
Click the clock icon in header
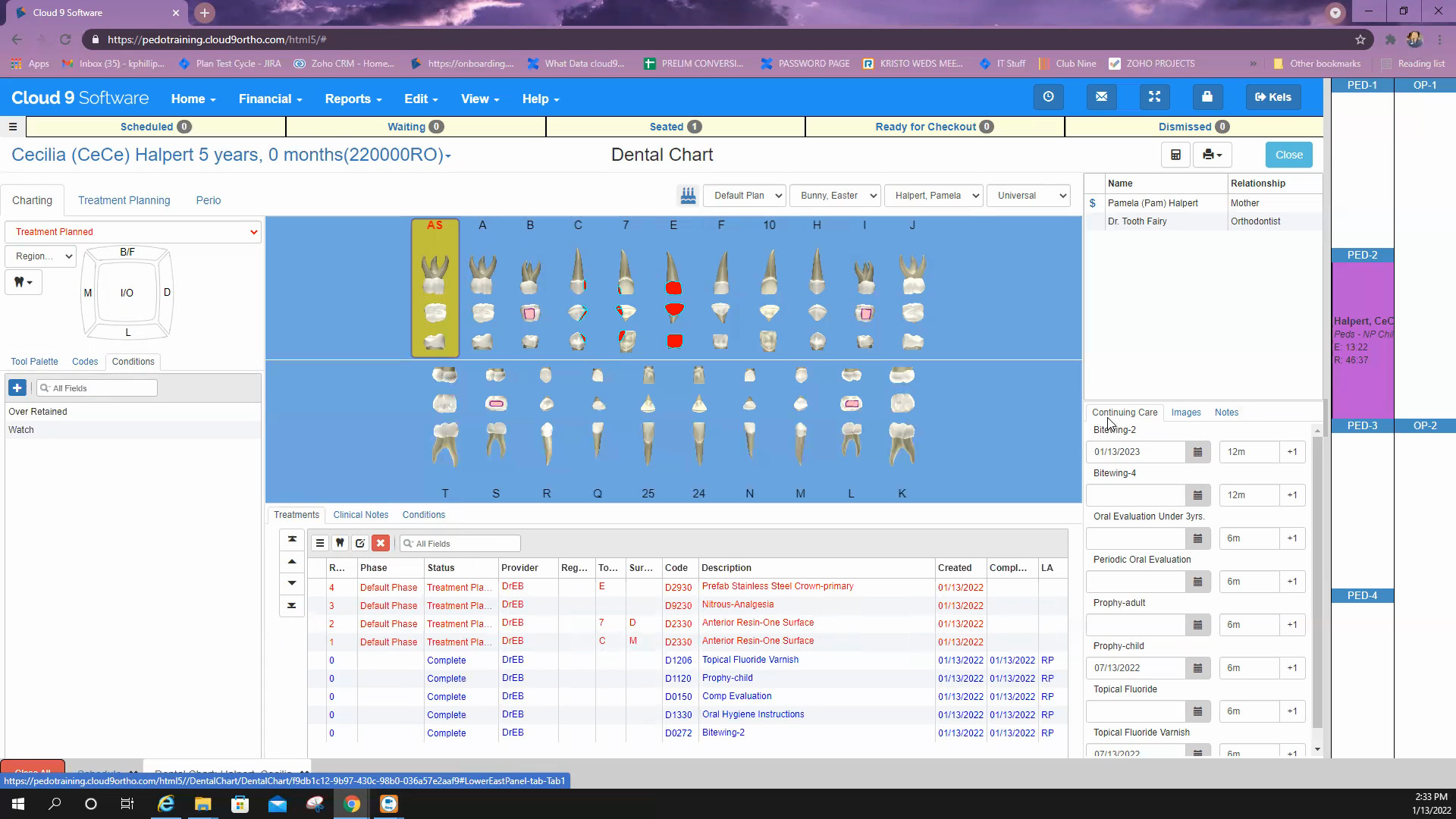tap(1048, 97)
